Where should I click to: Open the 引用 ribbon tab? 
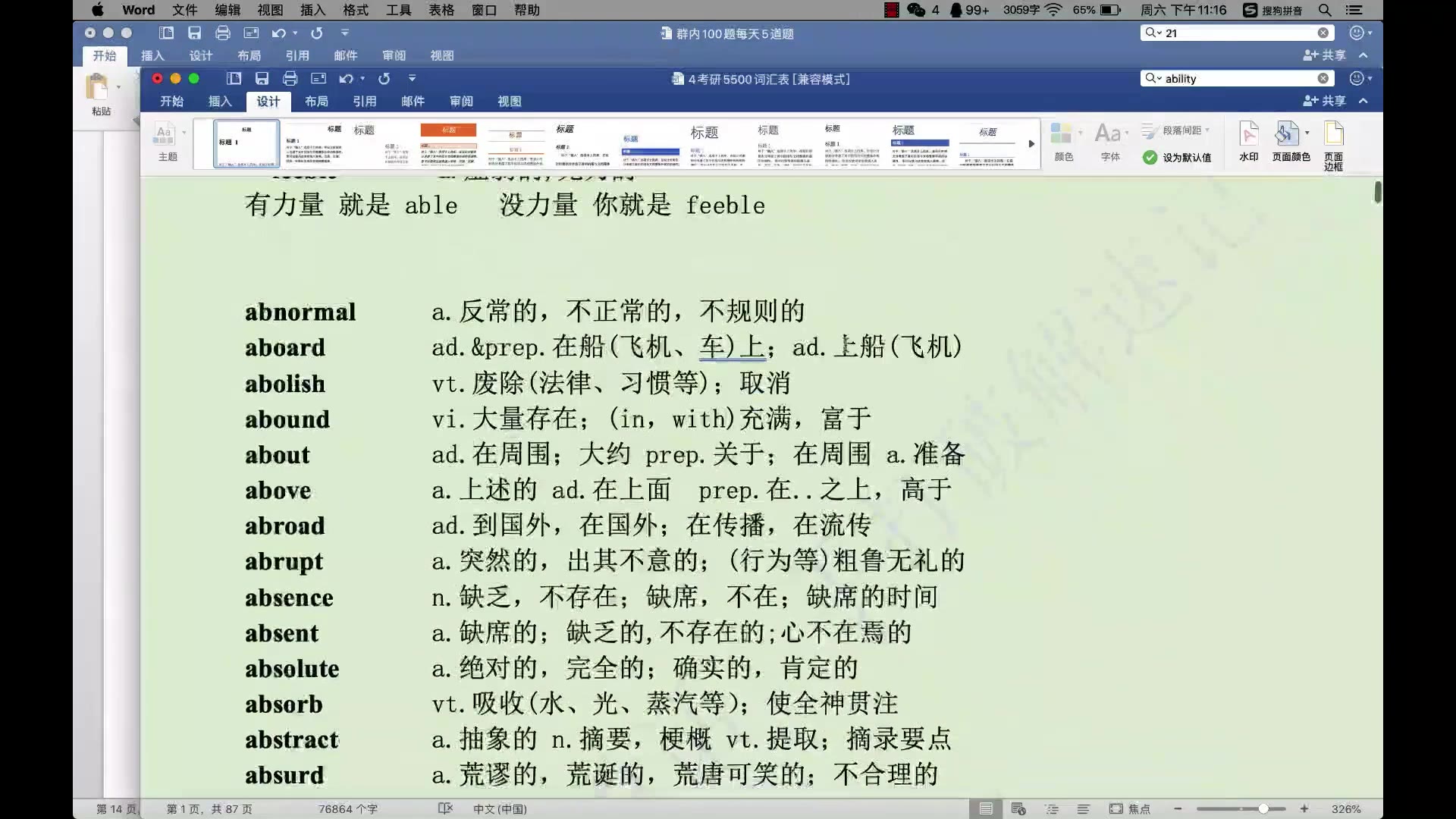365,100
